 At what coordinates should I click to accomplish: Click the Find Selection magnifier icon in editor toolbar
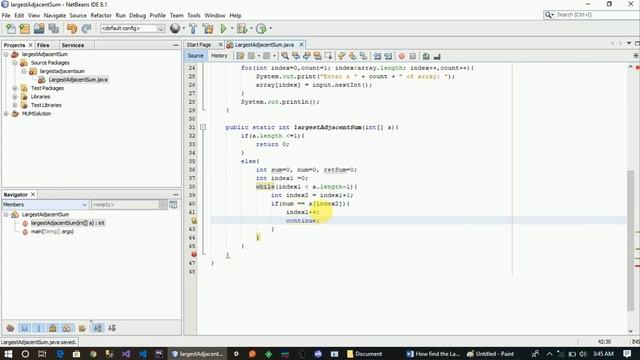point(285,56)
